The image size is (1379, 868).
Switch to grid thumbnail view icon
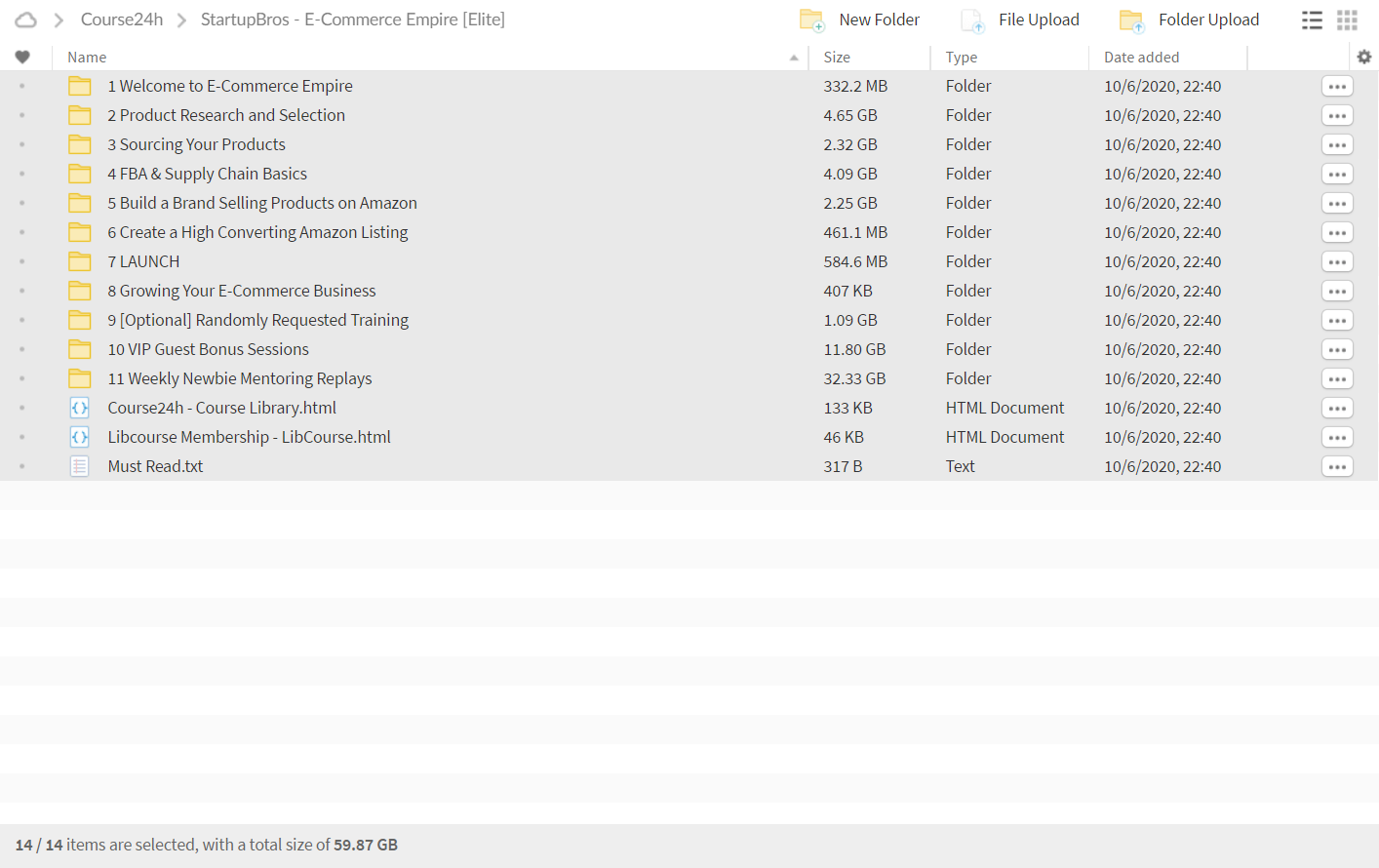pos(1348,20)
